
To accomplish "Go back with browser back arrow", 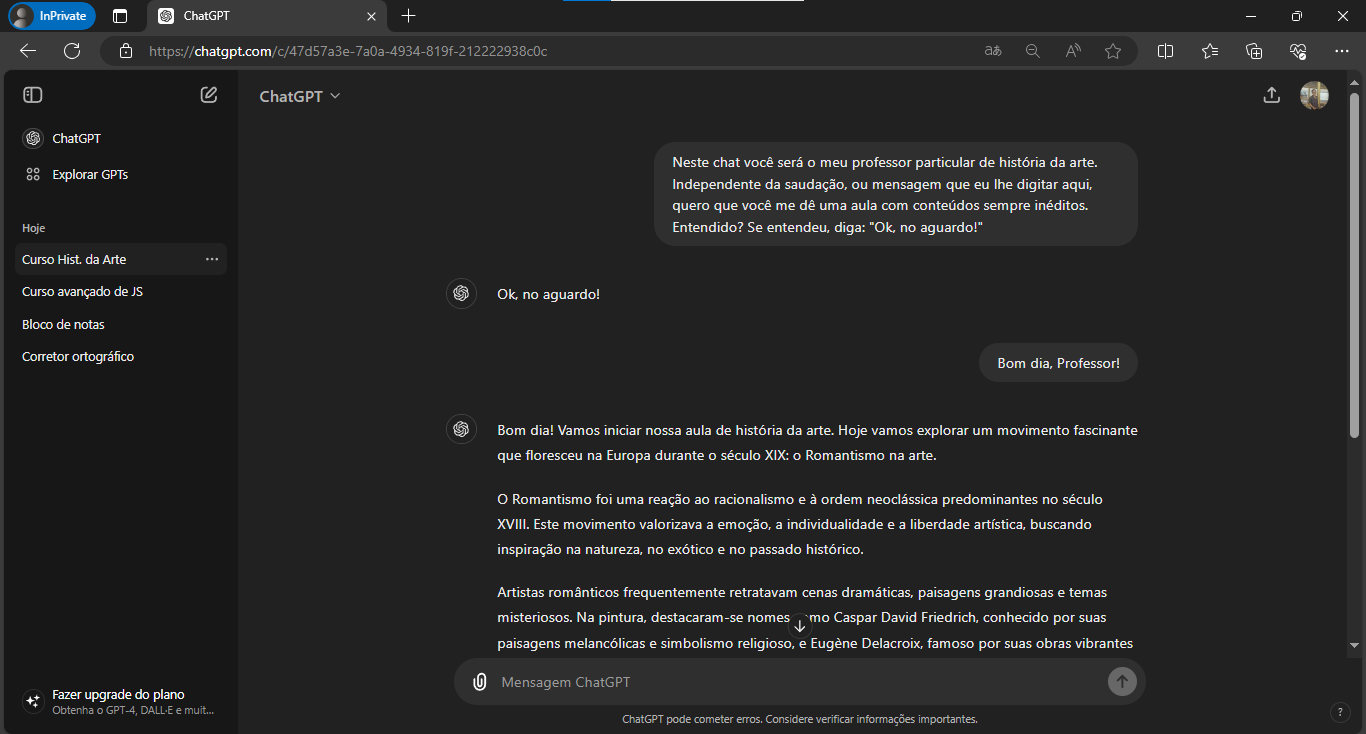I will tap(28, 51).
